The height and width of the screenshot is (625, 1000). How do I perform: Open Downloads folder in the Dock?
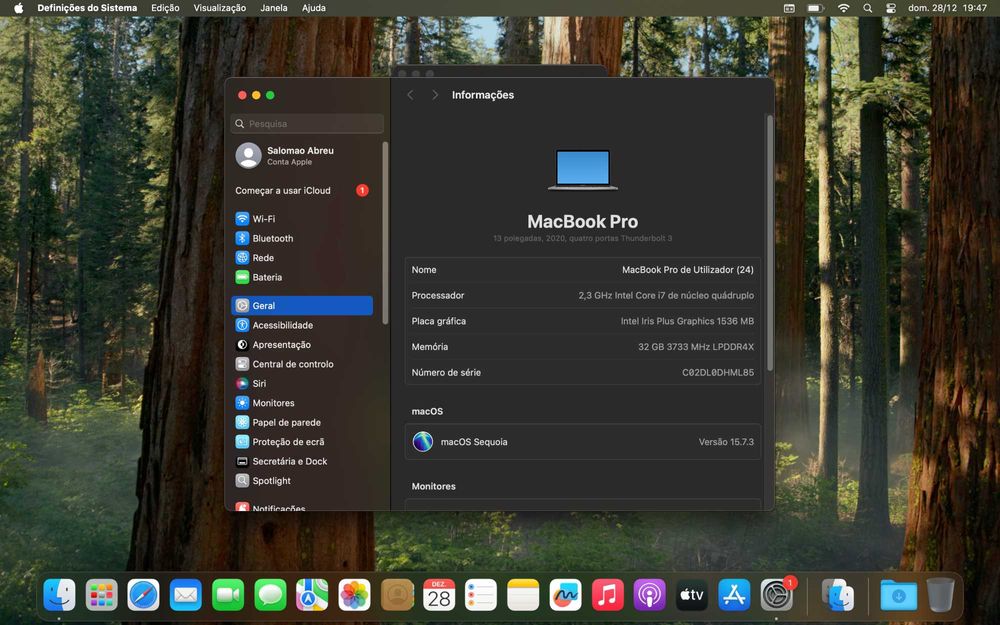coord(899,596)
